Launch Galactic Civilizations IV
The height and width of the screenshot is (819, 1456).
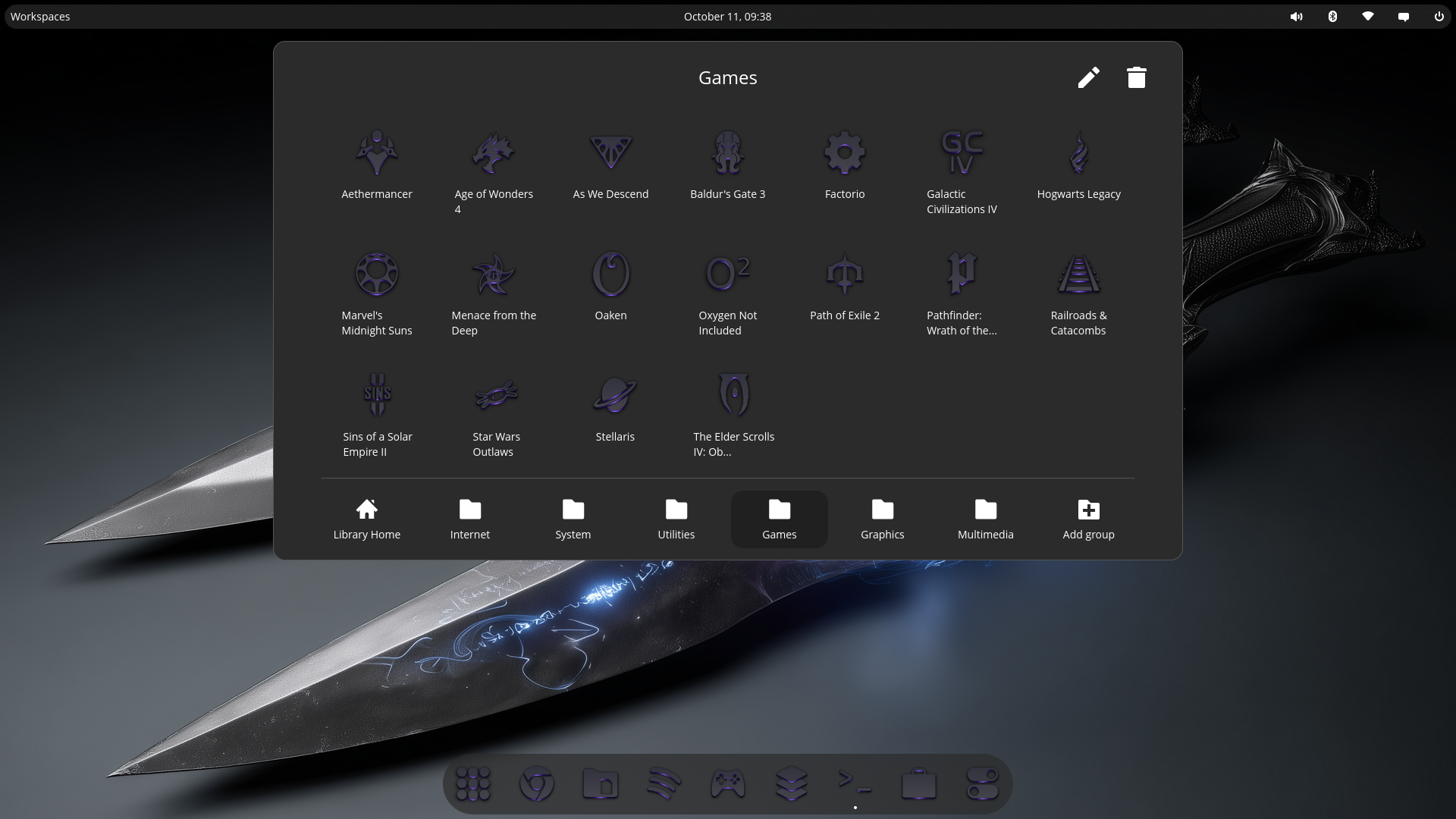click(x=962, y=154)
